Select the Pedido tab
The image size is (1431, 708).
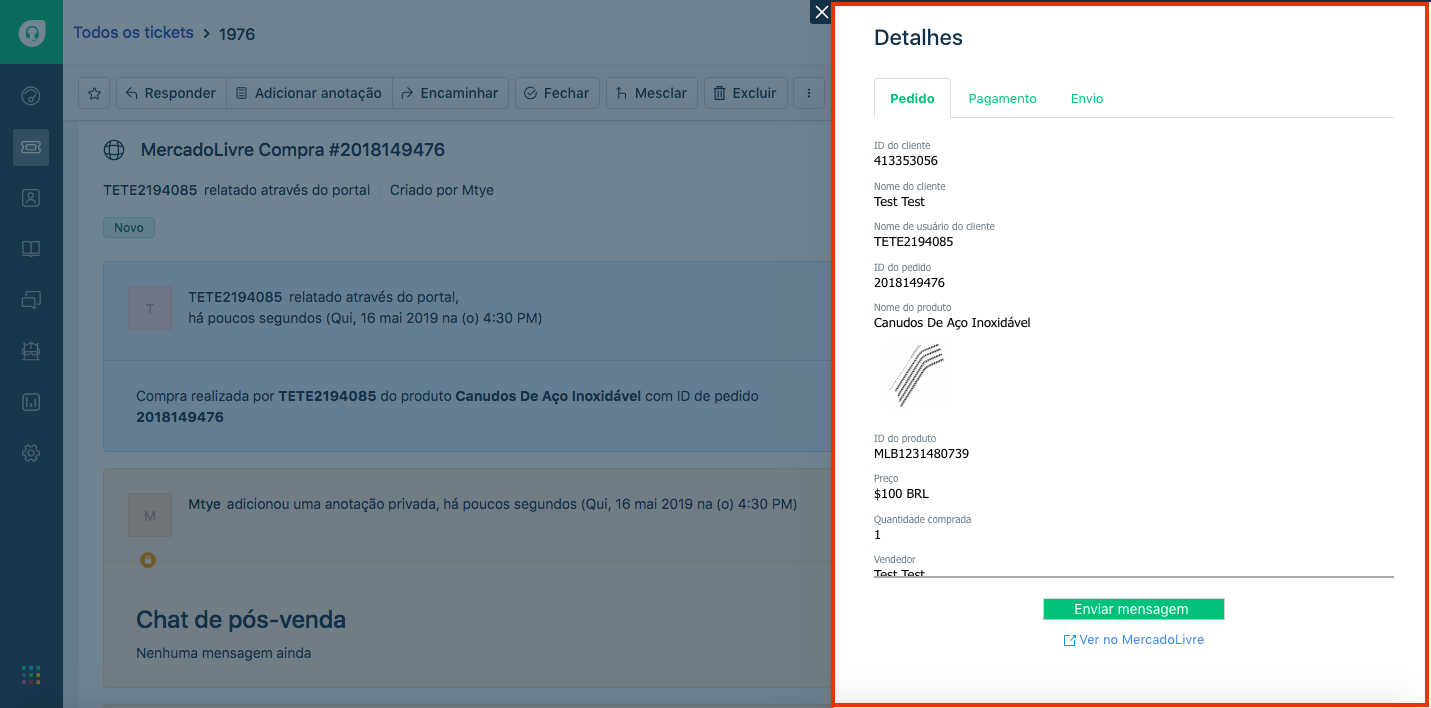click(912, 98)
